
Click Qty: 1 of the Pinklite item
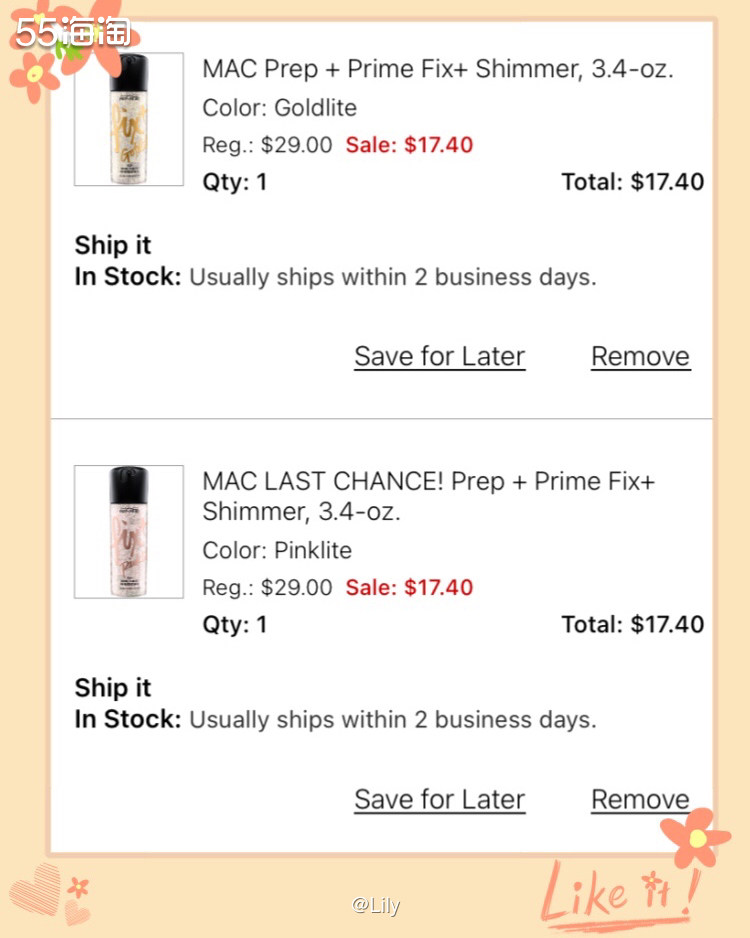pyautogui.click(x=234, y=625)
